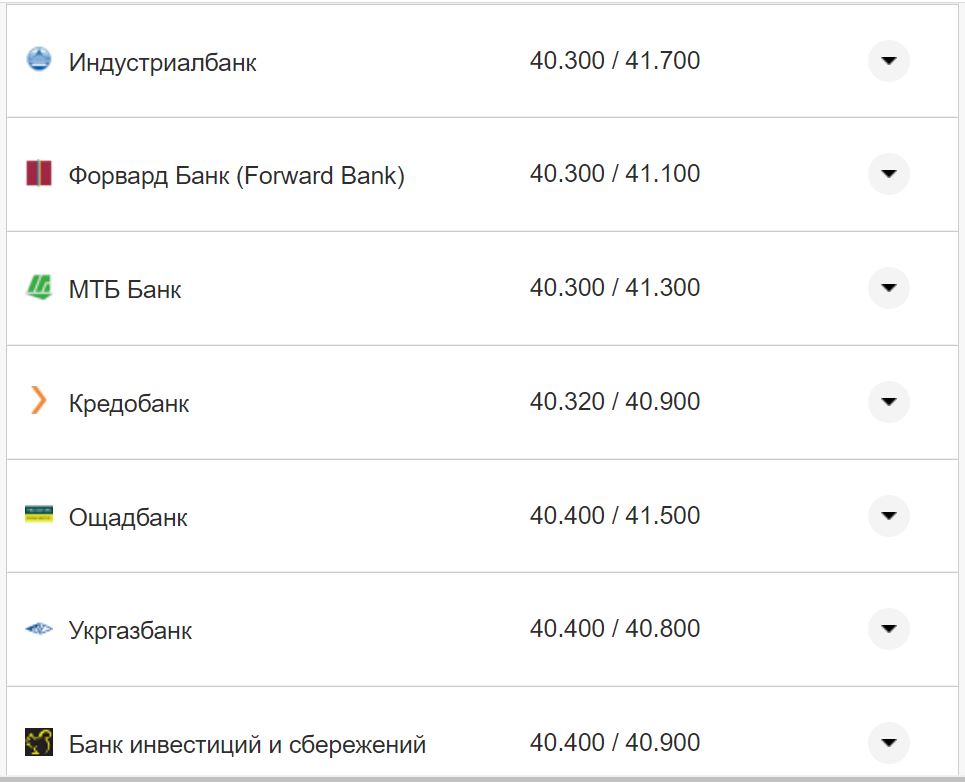Open the Кредобанк dropdown arrow
Screen dimensions: 965x782
[x=888, y=403]
